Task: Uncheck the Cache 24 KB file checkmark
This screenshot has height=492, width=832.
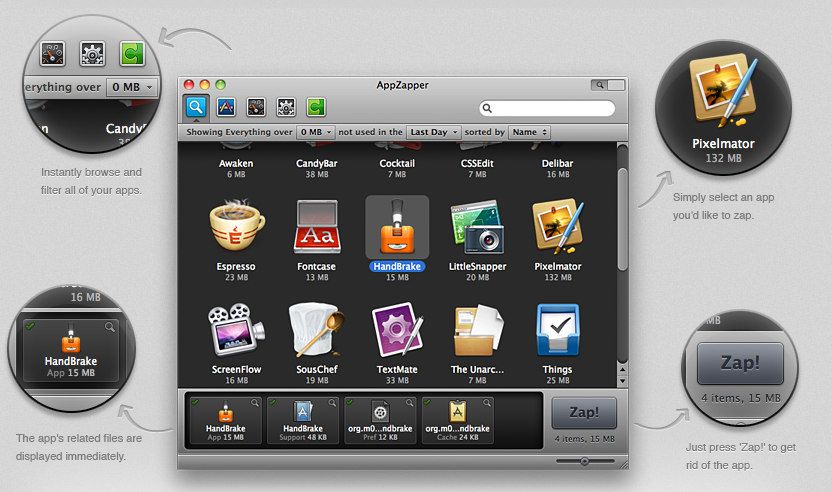Action: [428, 402]
